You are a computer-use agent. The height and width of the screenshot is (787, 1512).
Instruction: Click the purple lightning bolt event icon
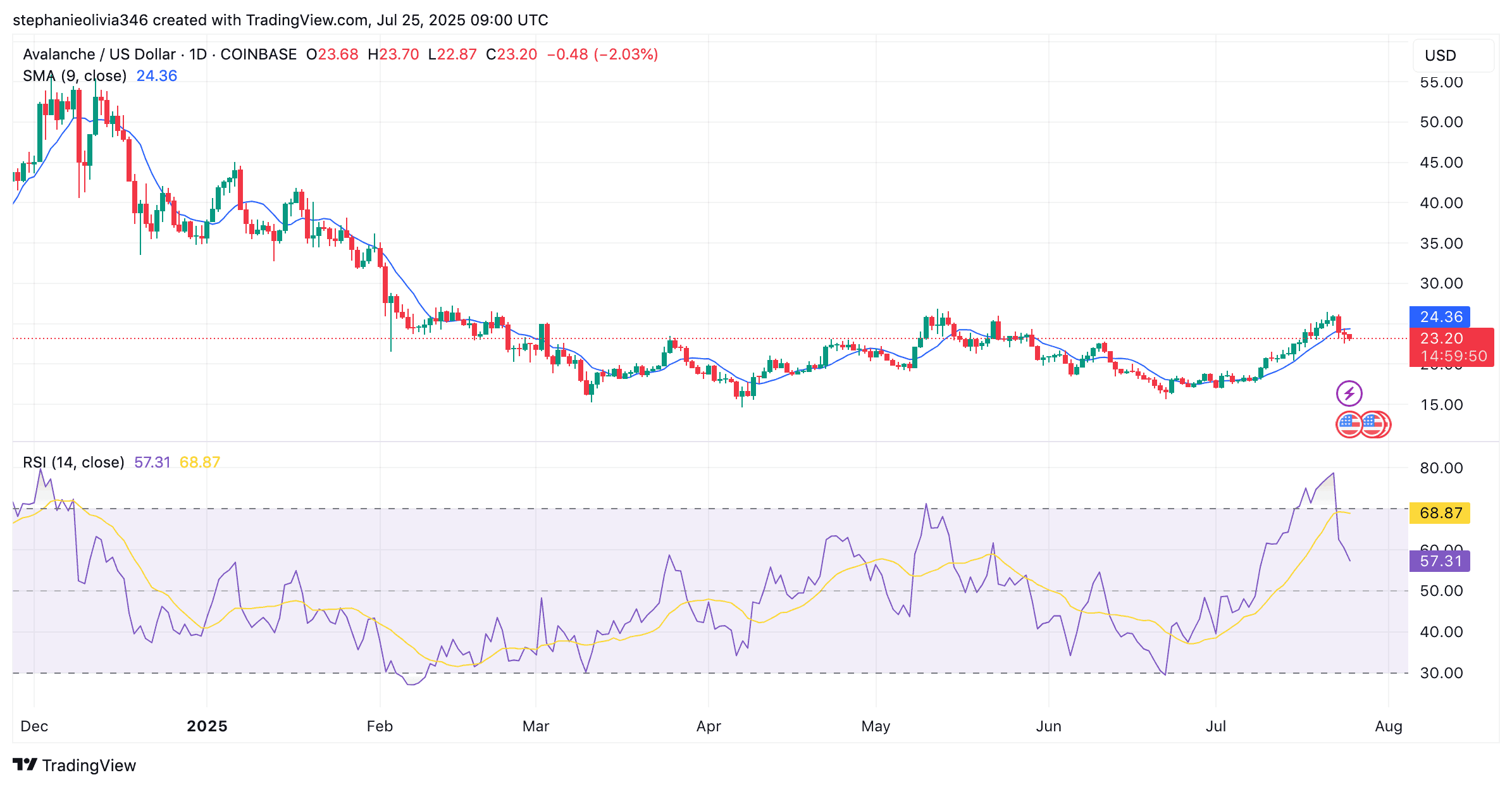point(1349,393)
